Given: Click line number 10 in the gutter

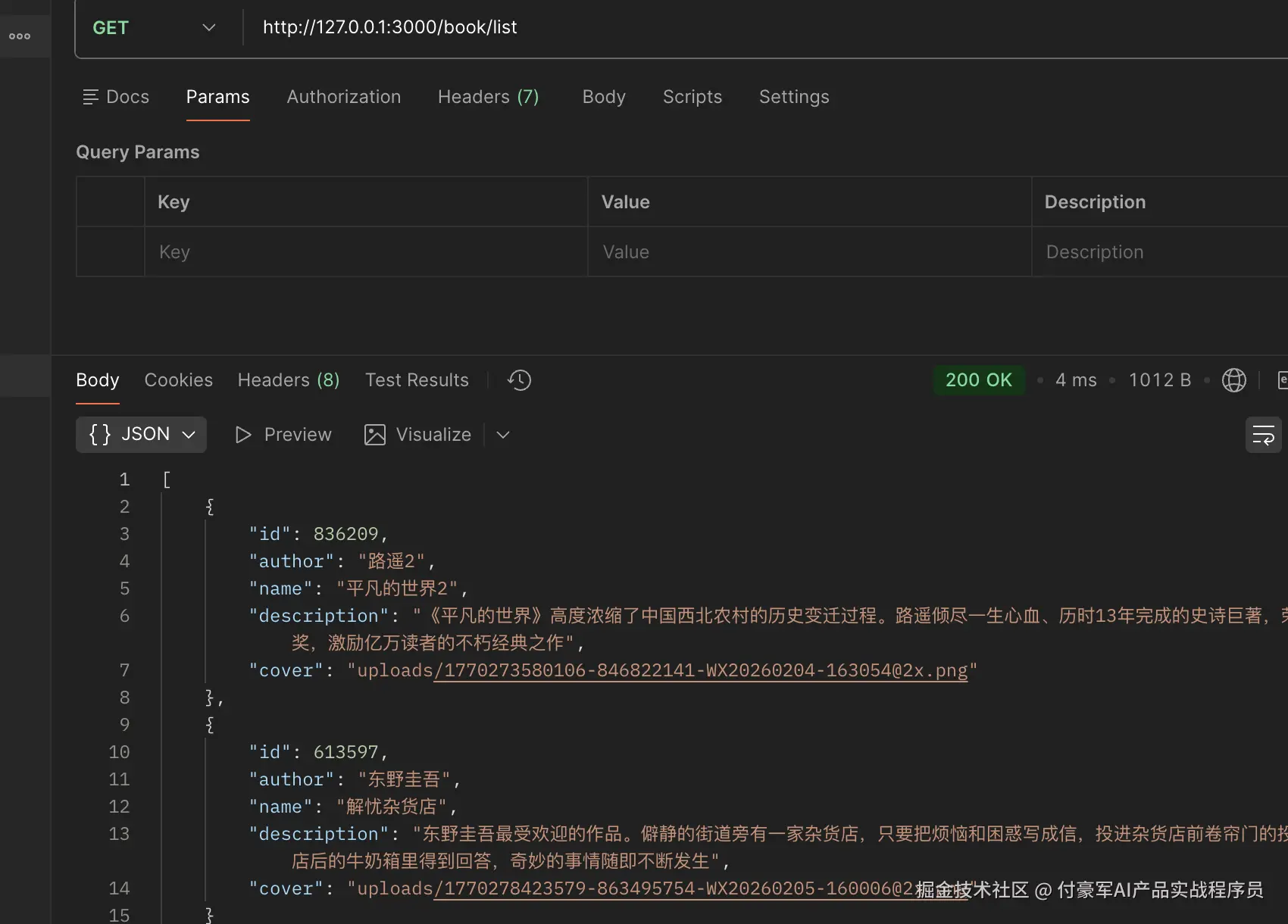Looking at the screenshot, I should [x=119, y=753].
